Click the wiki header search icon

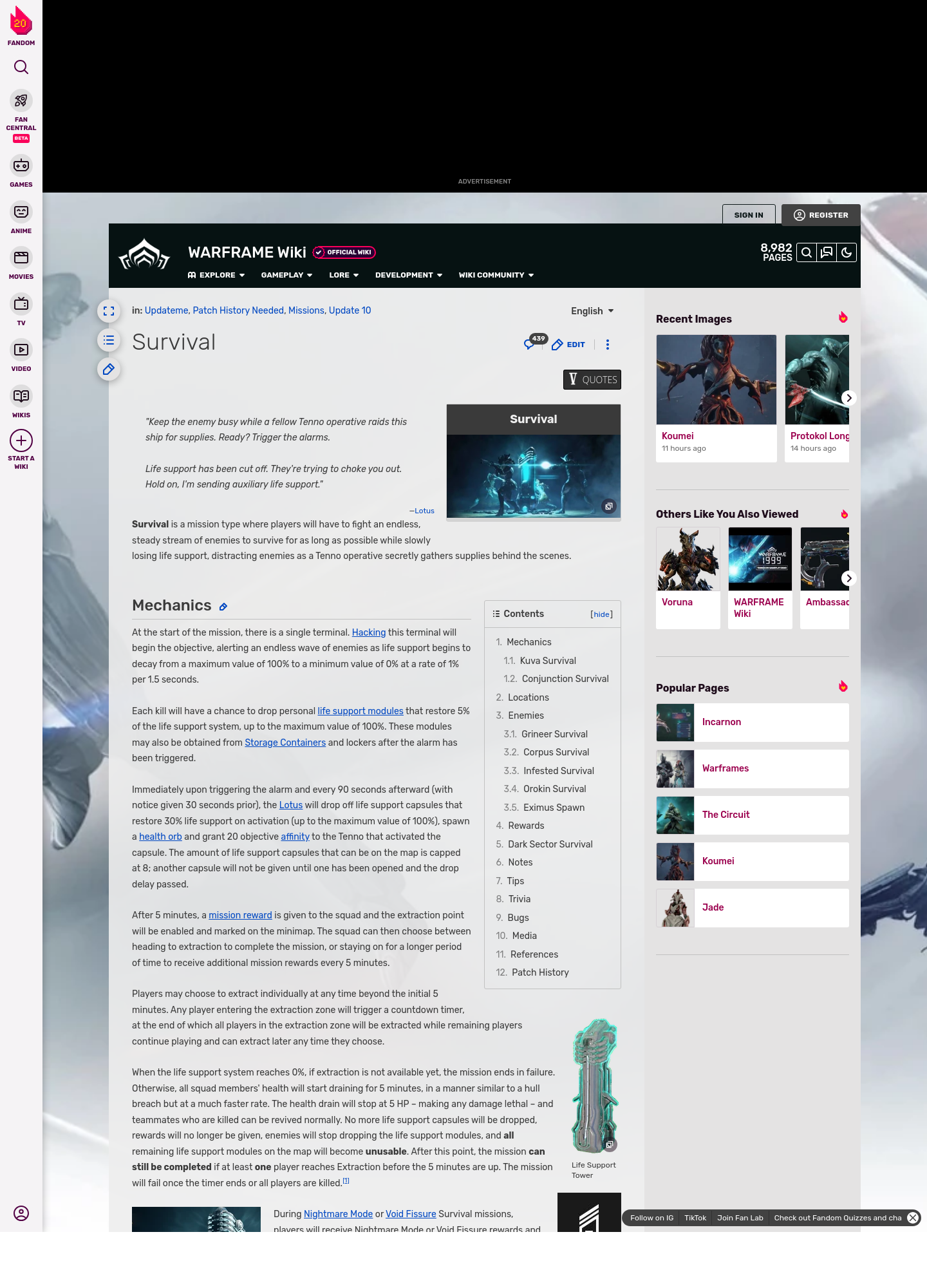click(807, 252)
